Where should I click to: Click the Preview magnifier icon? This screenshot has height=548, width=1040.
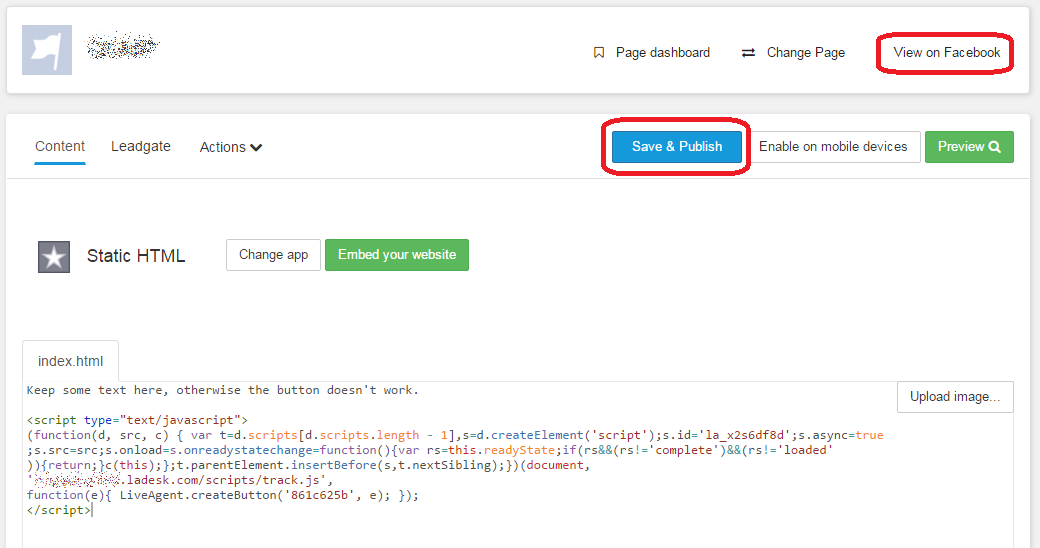click(x=994, y=147)
